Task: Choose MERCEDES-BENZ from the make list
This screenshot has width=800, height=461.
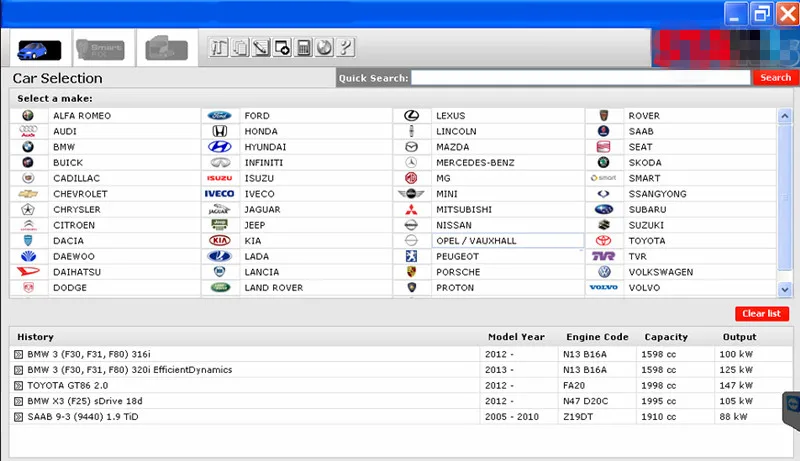Action: [475, 163]
